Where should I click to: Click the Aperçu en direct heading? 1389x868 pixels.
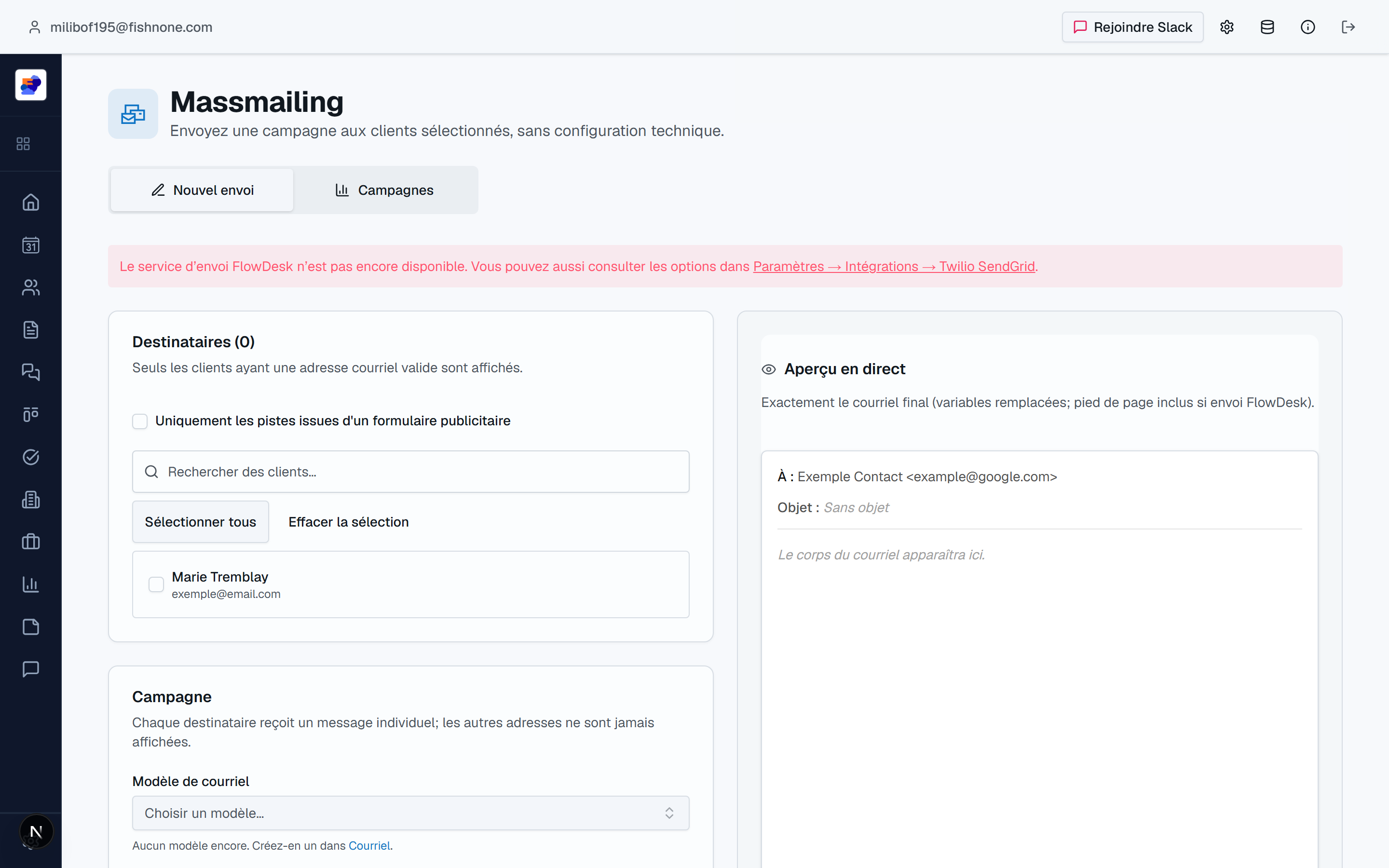pos(845,369)
